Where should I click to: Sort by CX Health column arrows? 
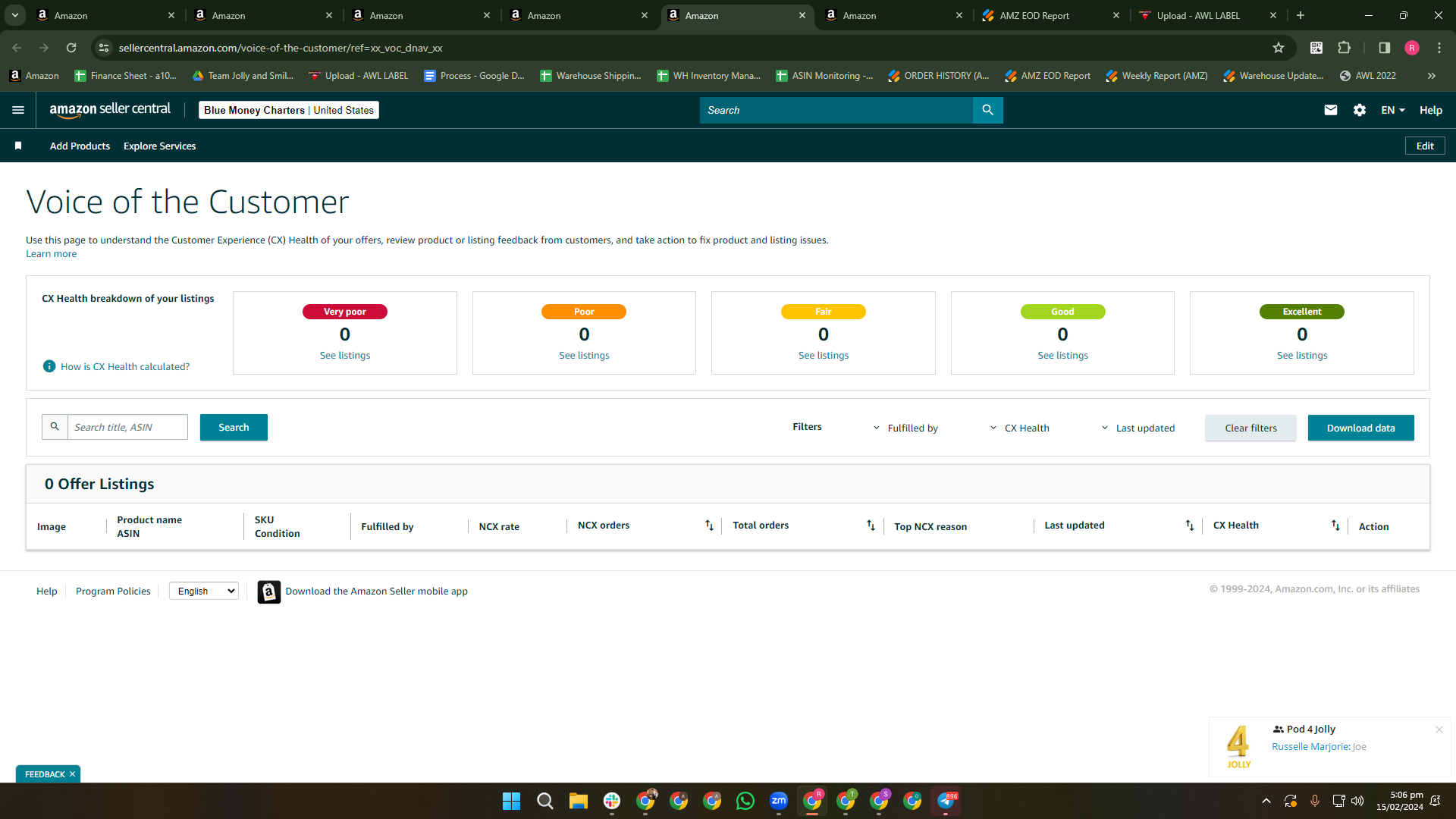1335,525
